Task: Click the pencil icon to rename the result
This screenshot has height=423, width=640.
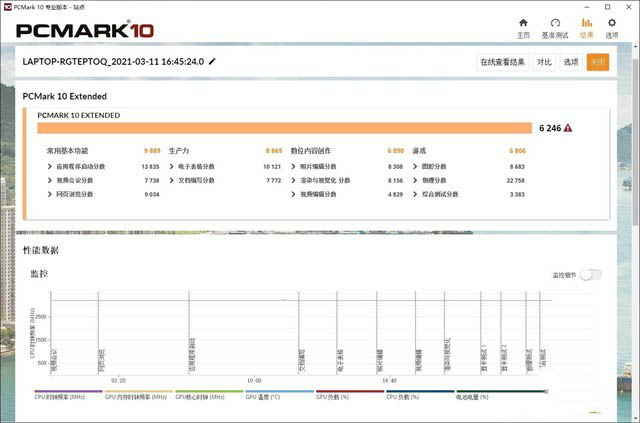Action: pyautogui.click(x=212, y=62)
